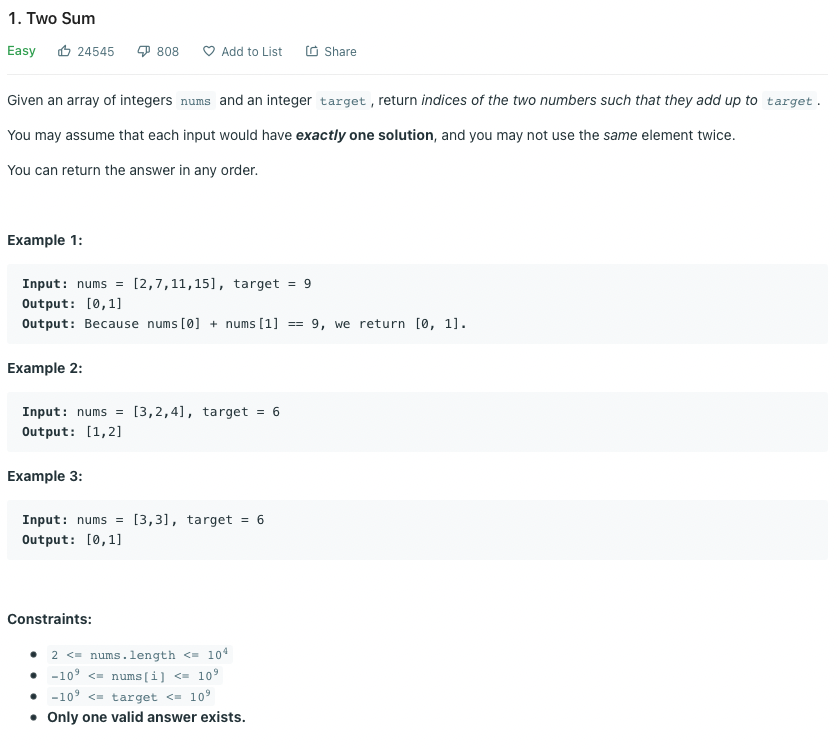Click 'Only one valid answer exists' text

pyautogui.click(x=146, y=717)
